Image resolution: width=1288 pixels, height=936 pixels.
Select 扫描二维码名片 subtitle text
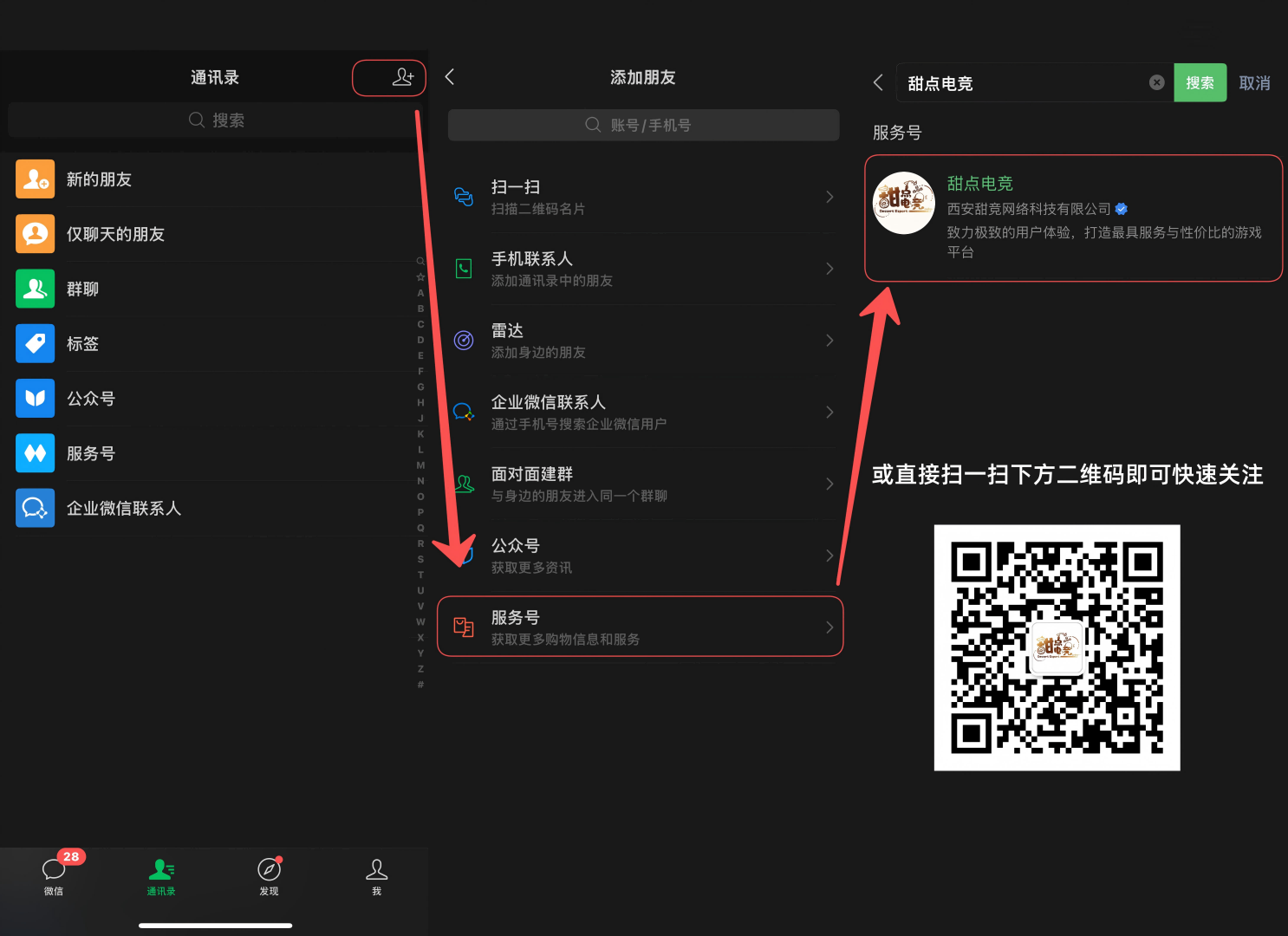[538, 209]
